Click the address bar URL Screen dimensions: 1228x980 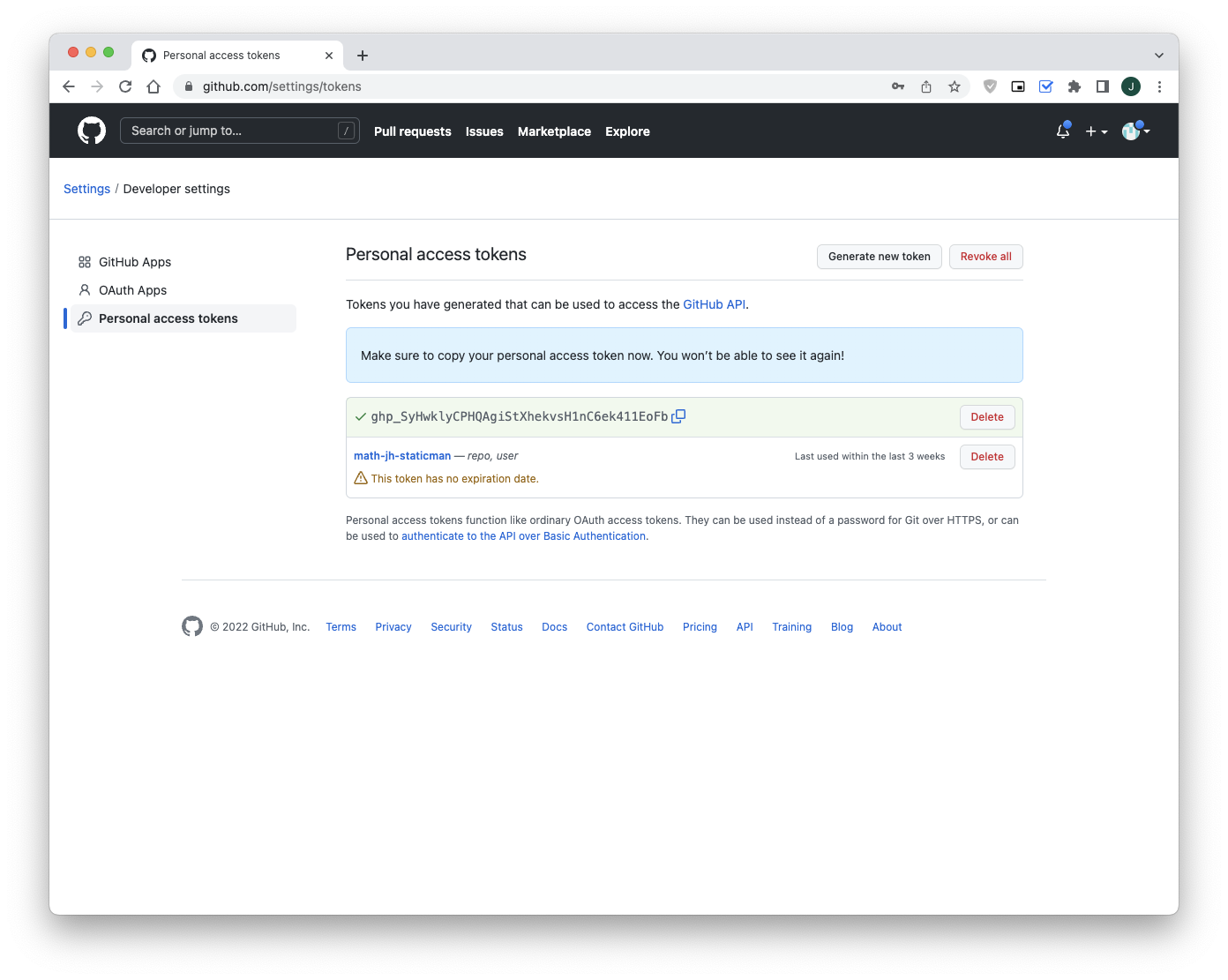pyautogui.click(x=282, y=86)
